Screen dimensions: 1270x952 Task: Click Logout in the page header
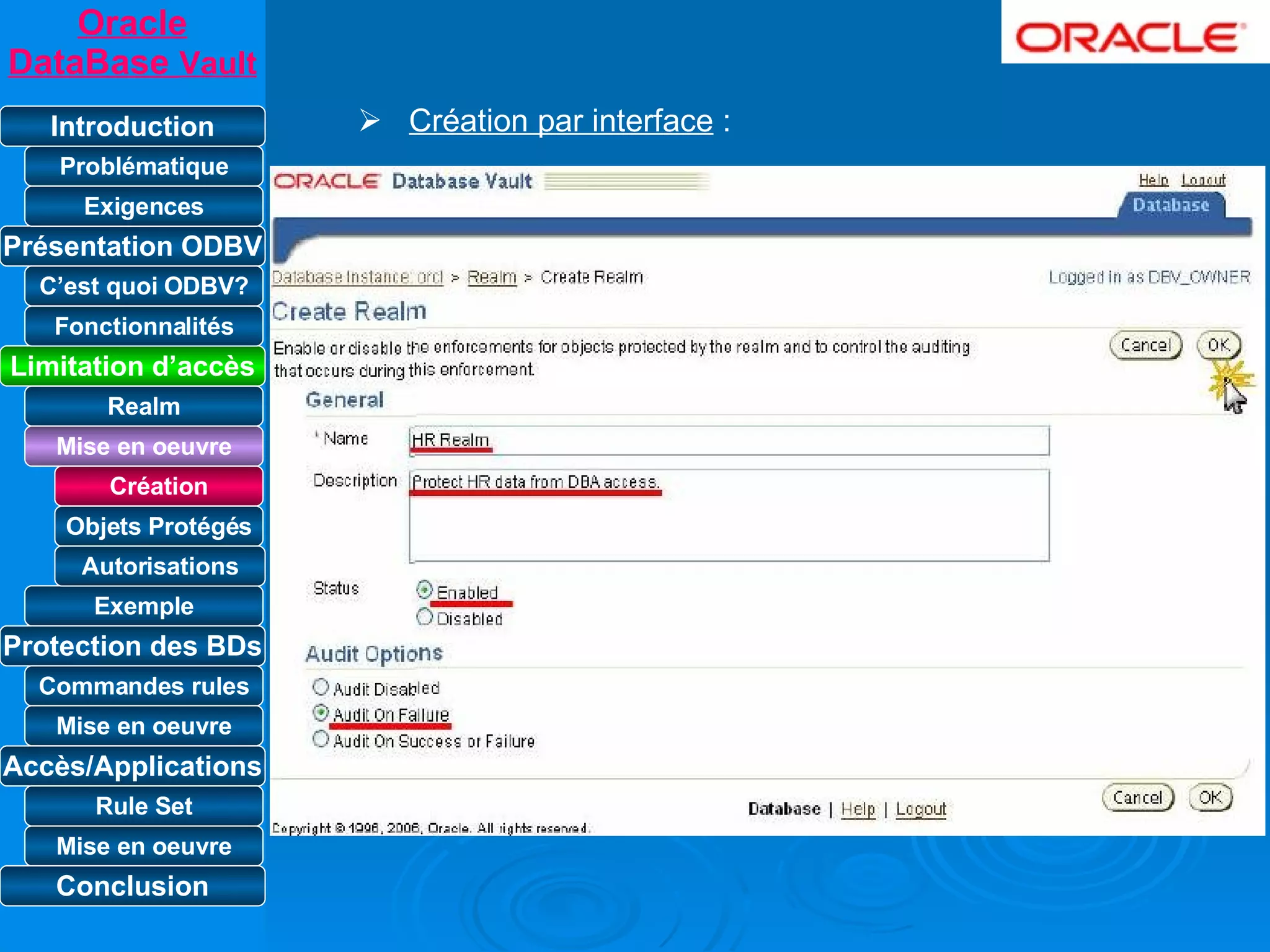[1203, 180]
